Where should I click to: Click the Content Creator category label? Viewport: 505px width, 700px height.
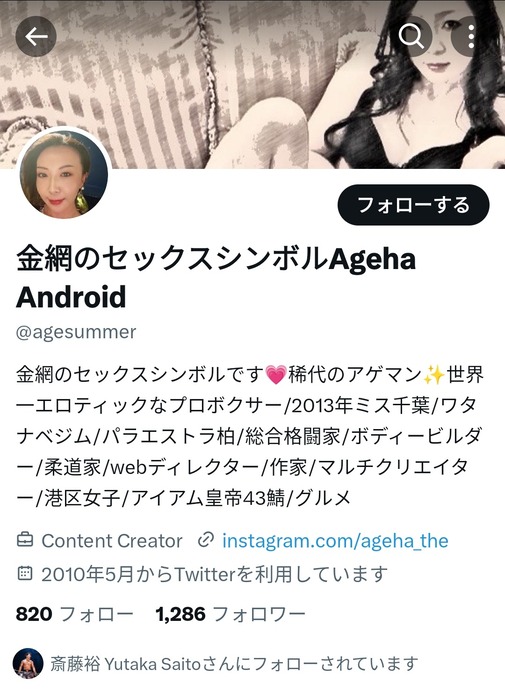112,541
